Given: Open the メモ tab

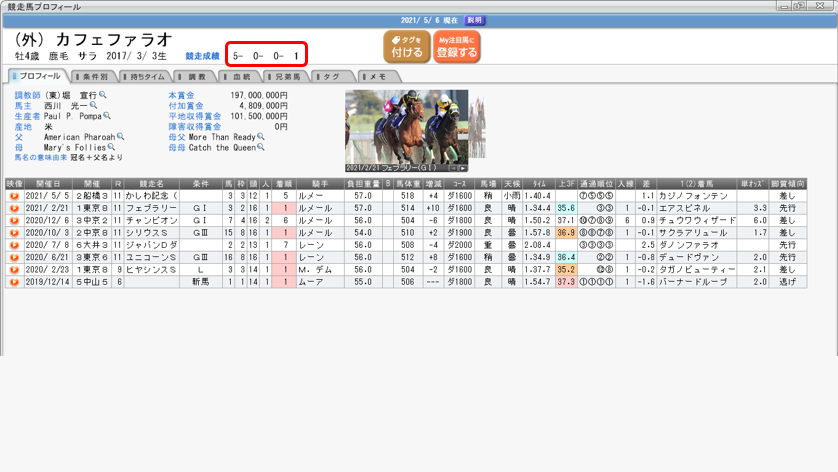Looking at the screenshot, I should coord(374,76).
